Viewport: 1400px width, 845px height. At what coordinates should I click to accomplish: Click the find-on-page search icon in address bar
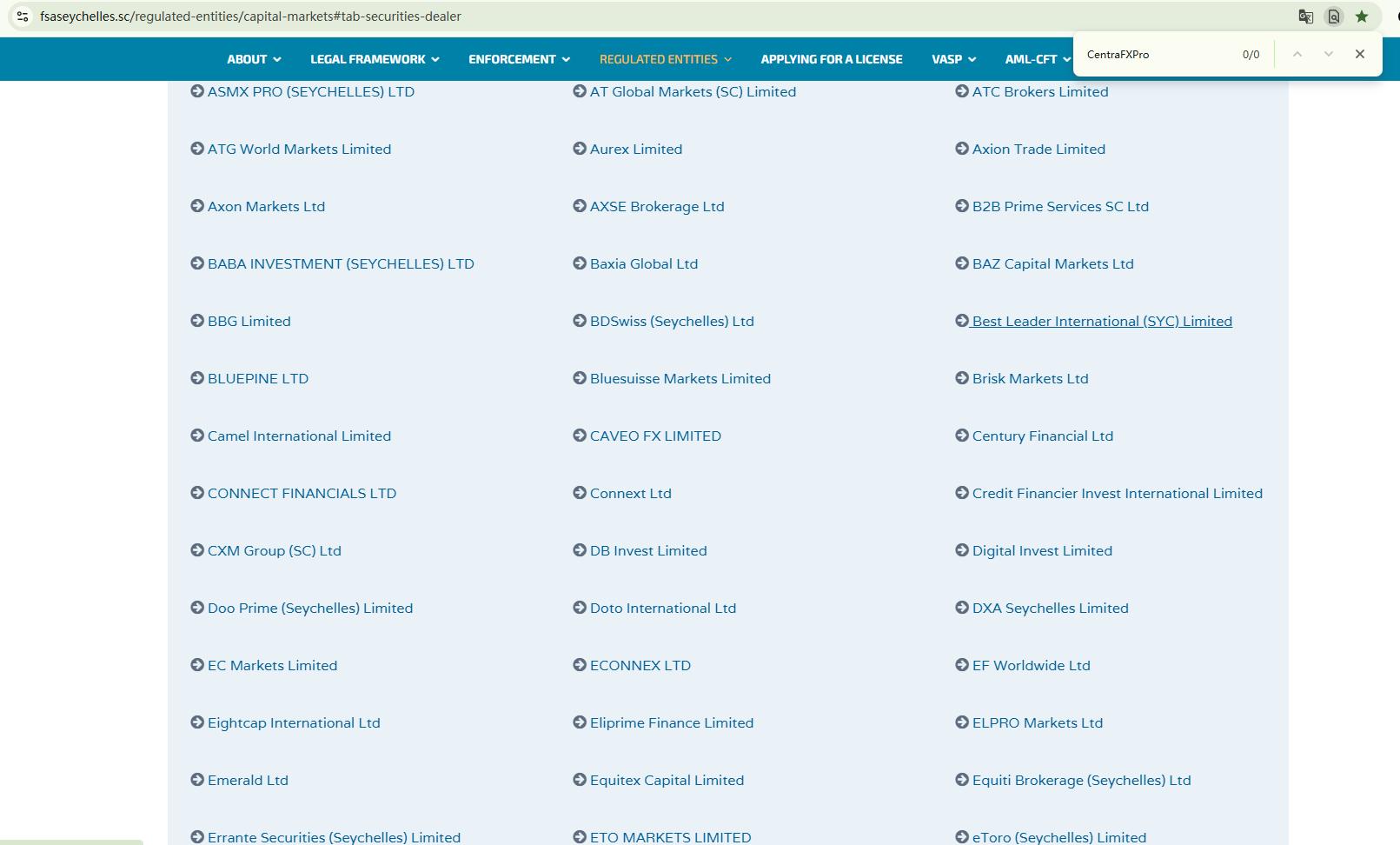tap(1333, 17)
